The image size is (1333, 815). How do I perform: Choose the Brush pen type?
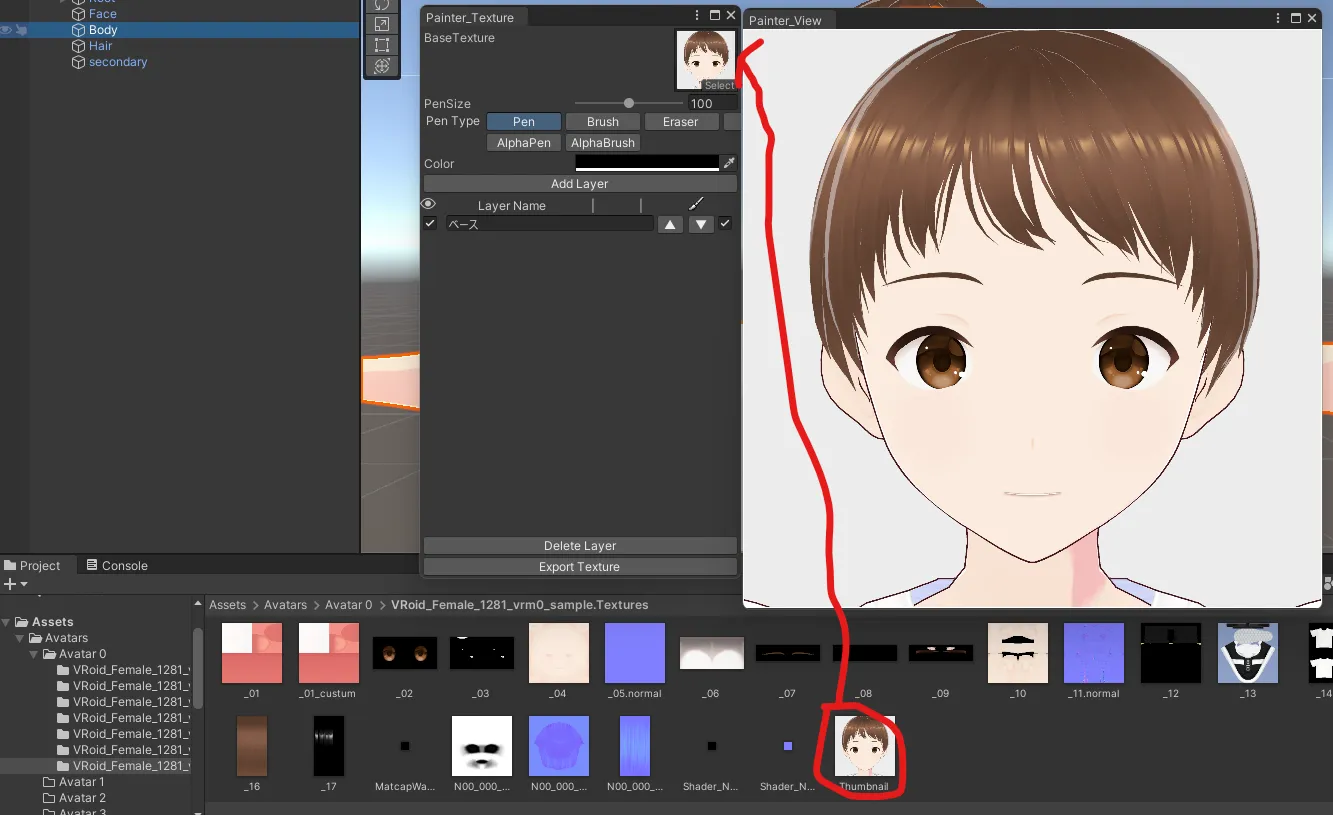[x=602, y=121]
